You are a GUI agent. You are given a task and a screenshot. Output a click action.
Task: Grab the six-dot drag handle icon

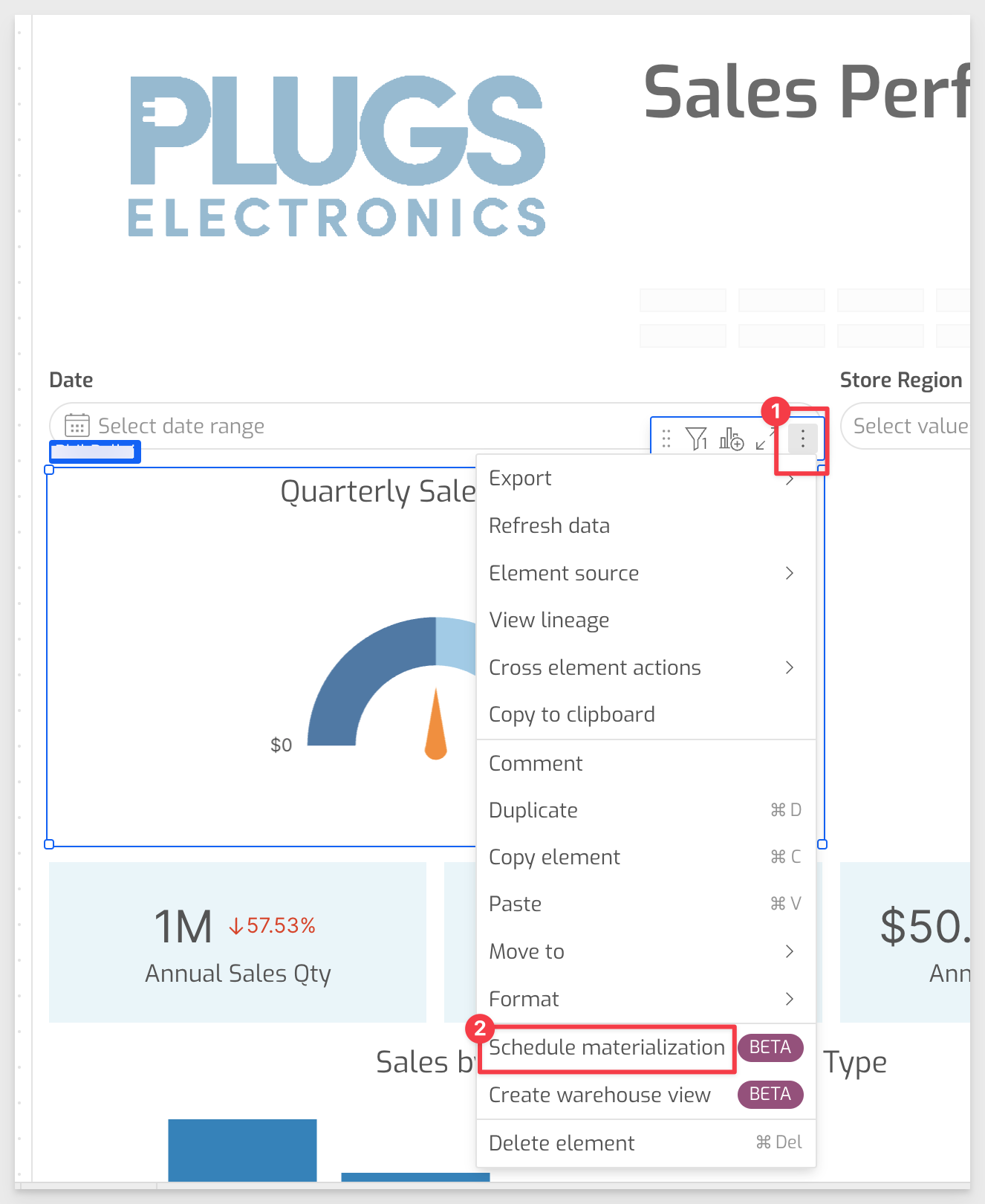(666, 439)
